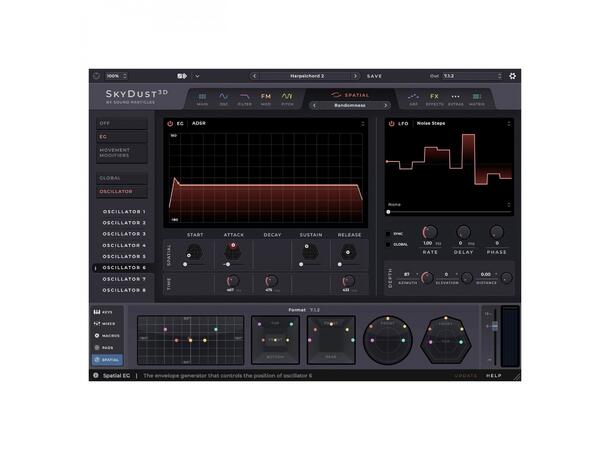Click the LFO Delay knob
Screen dimensions: 610x450
463,232
